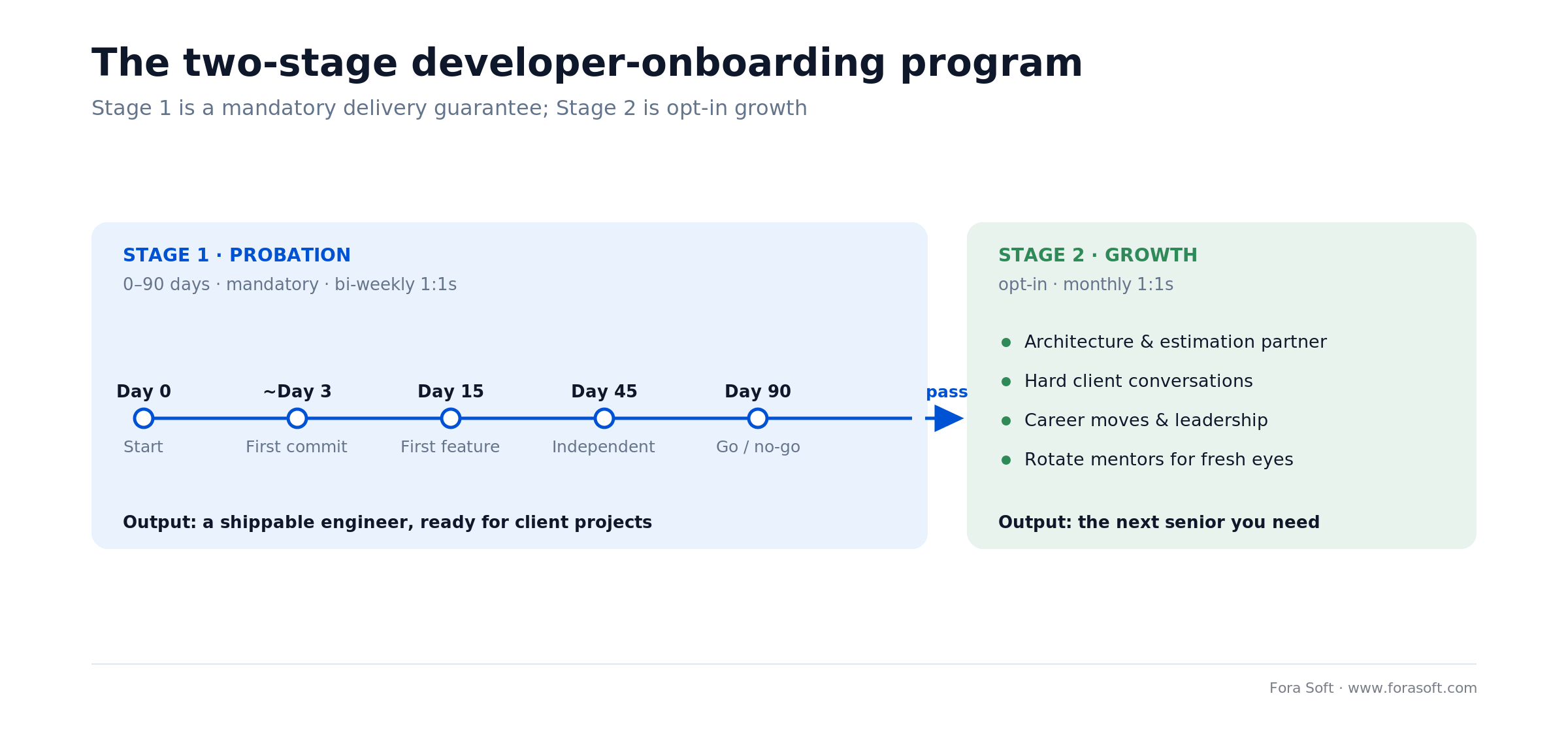Viewport: 1568px width, 732px height.
Task: Click the '~Day 3' label
Action: click(297, 391)
